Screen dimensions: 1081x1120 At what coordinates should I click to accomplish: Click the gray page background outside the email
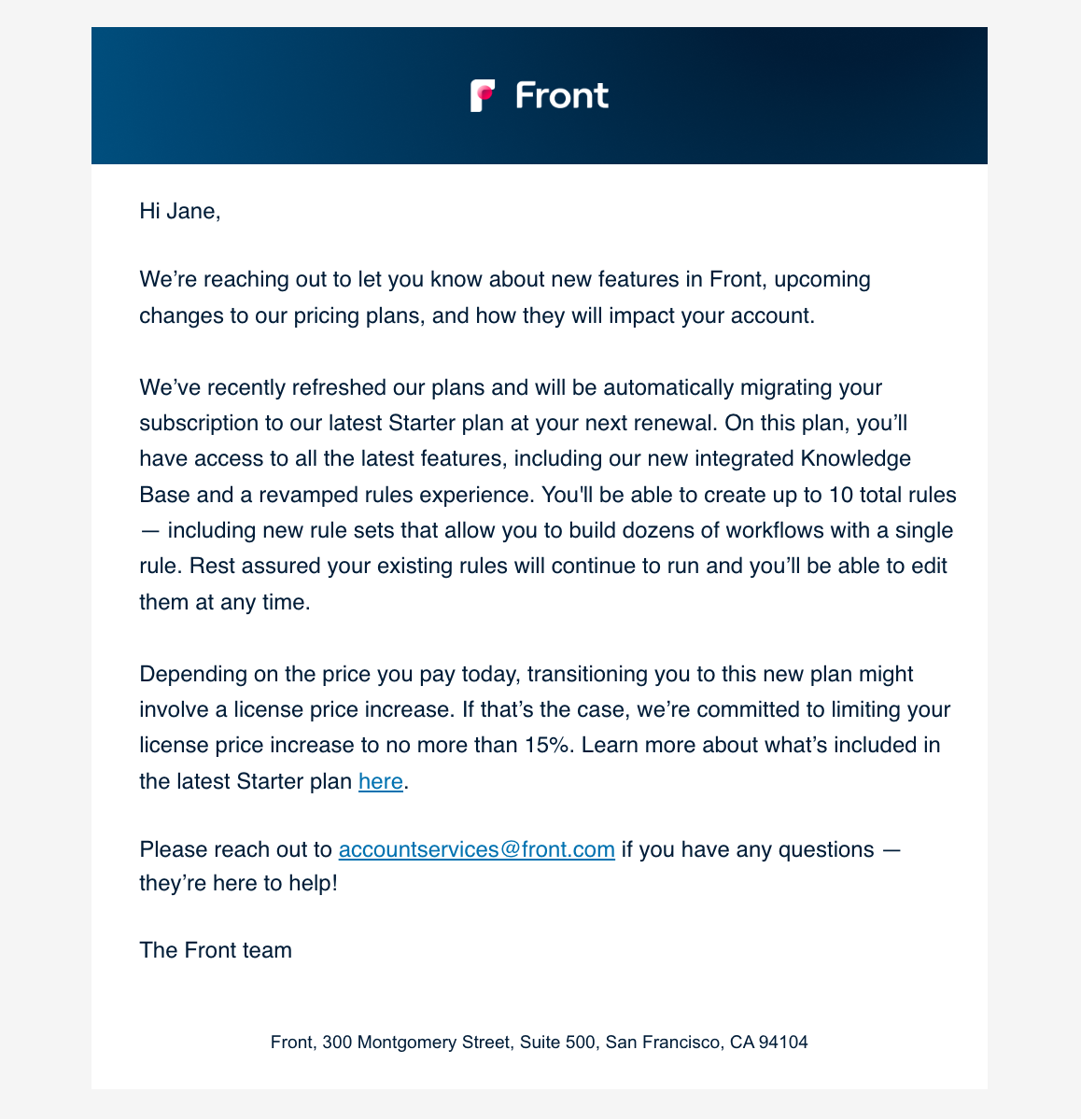(x=45, y=560)
